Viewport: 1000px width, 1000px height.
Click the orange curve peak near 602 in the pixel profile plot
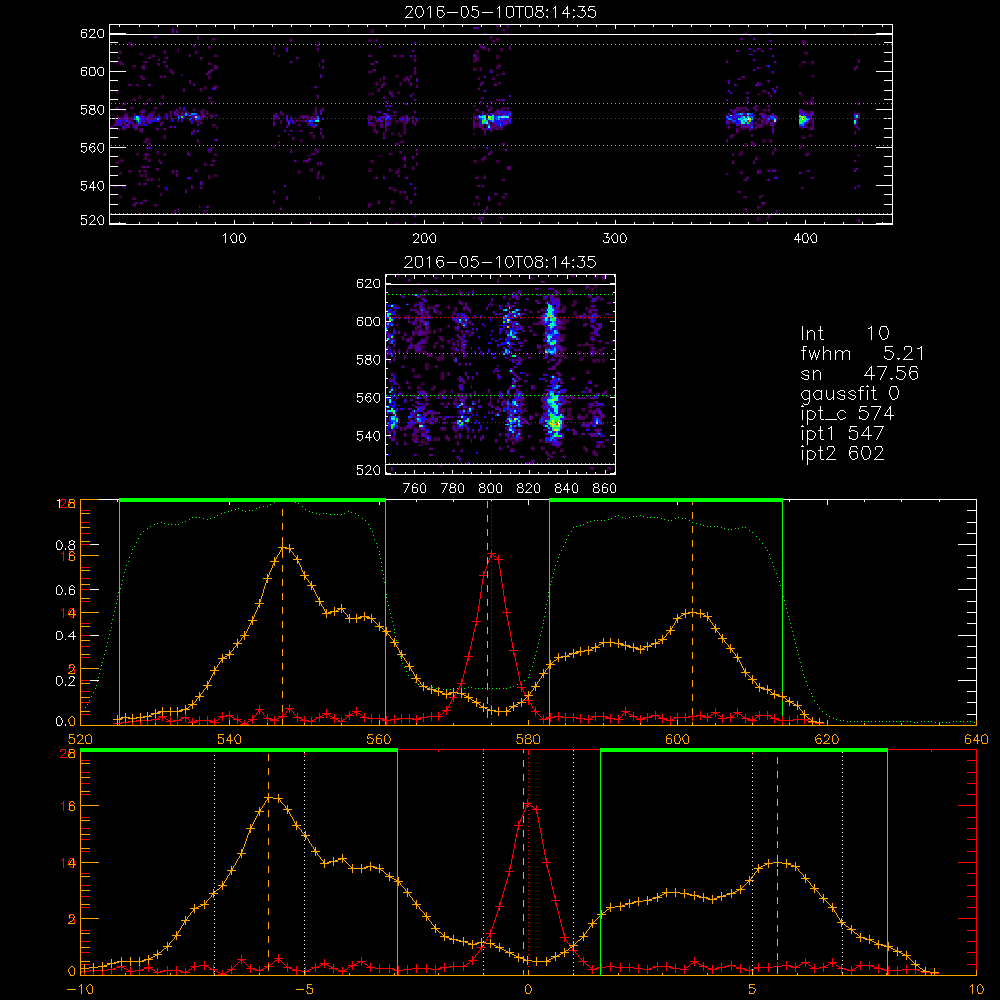[x=694, y=613]
